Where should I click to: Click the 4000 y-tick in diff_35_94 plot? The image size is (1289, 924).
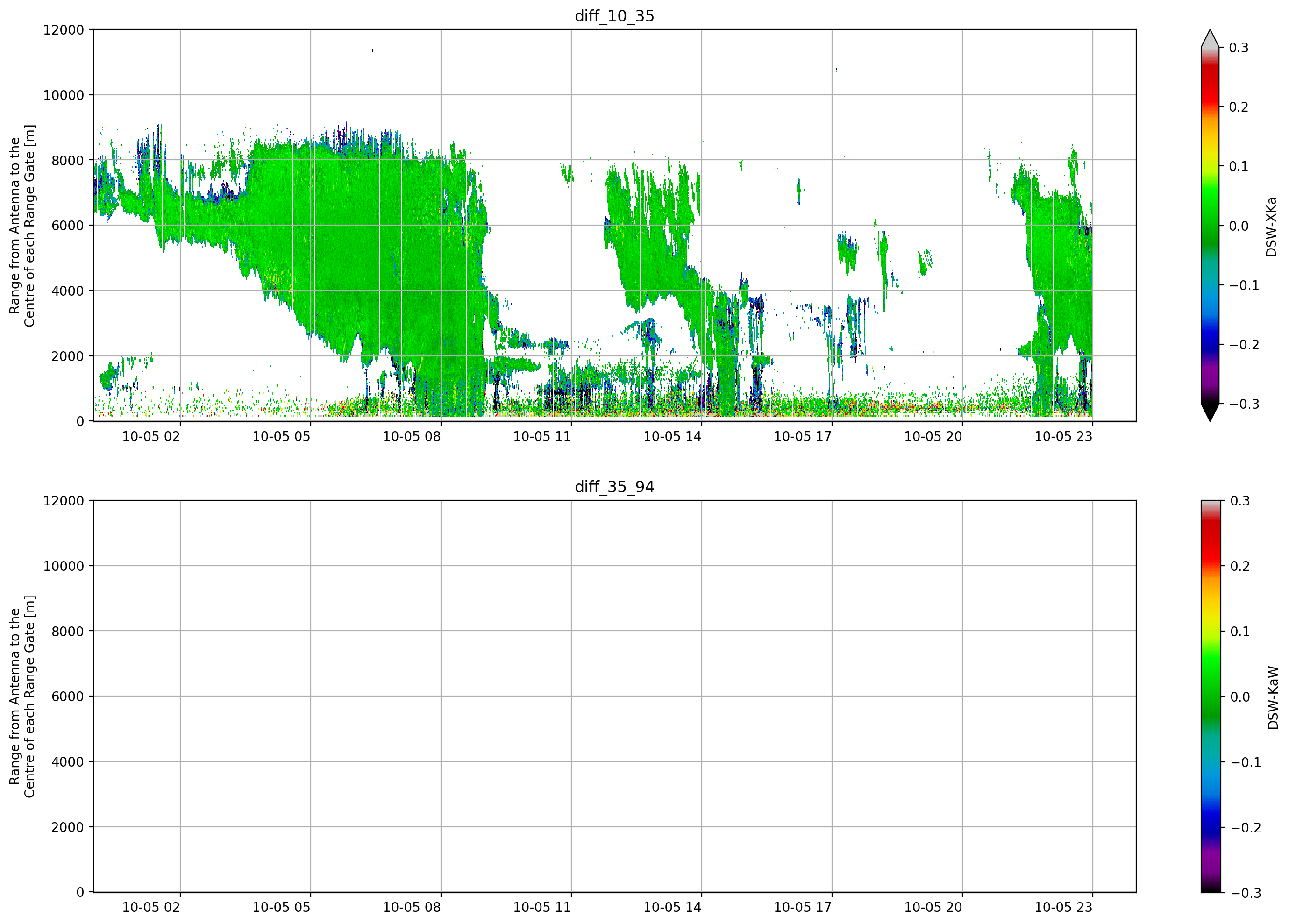(x=68, y=762)
